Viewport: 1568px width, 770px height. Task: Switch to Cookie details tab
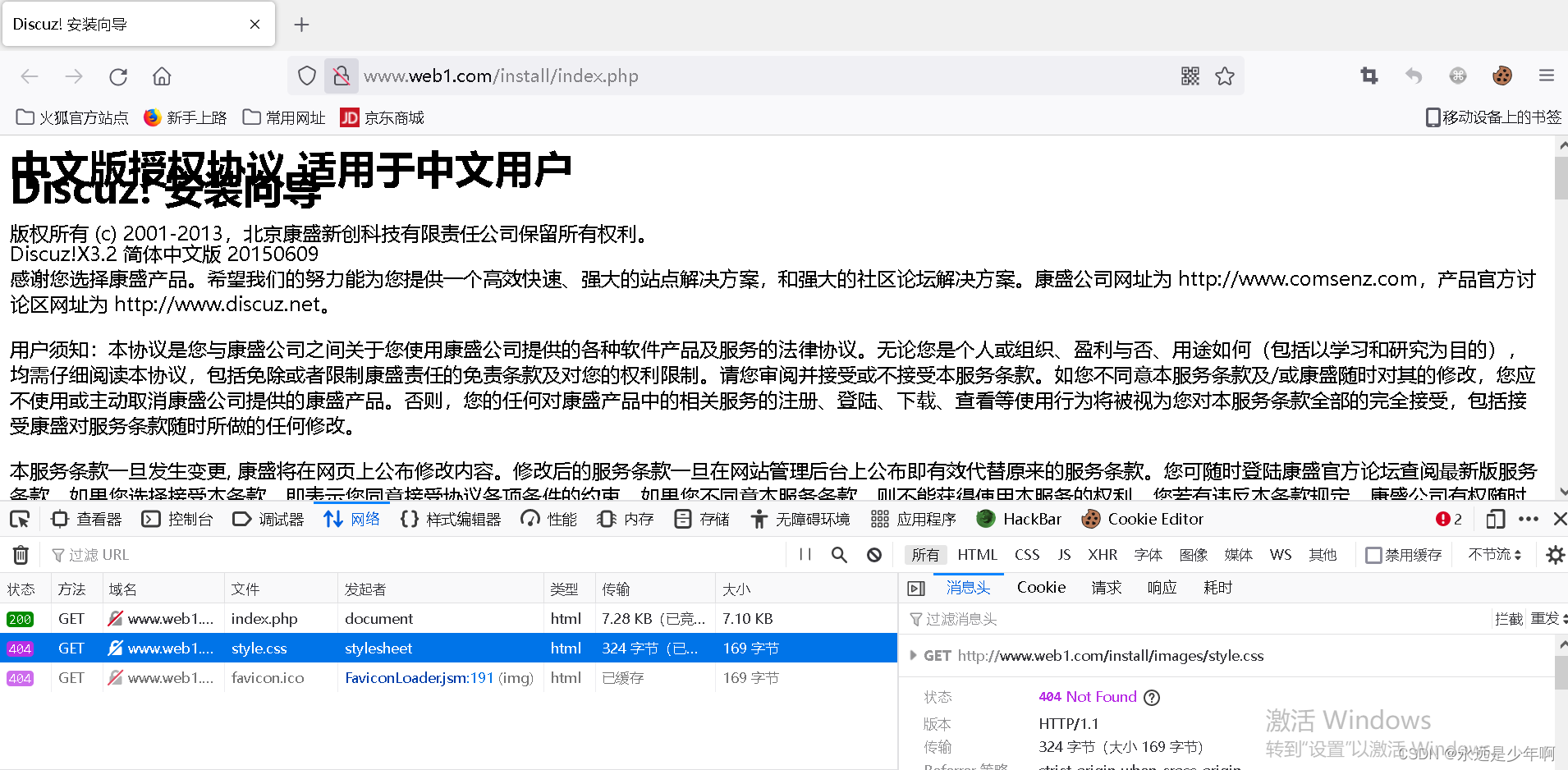click(x=1041, y=588)
